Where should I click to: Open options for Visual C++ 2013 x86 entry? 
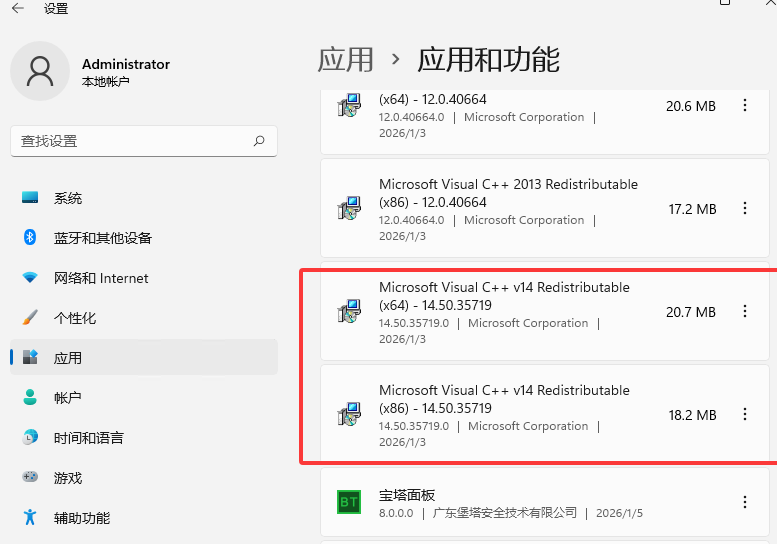tap(745, 209)
